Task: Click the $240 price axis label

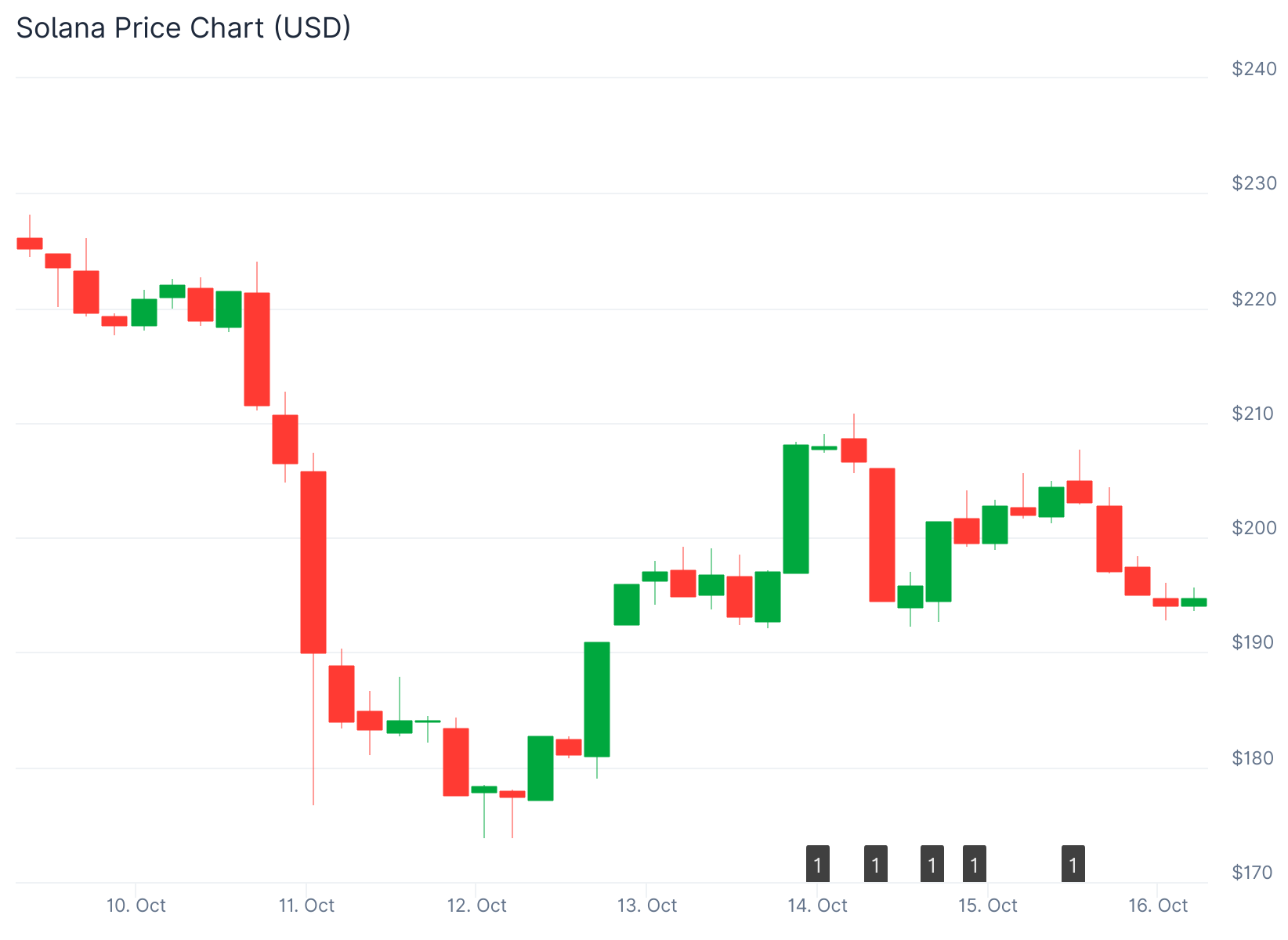Action: point(1254,69)
